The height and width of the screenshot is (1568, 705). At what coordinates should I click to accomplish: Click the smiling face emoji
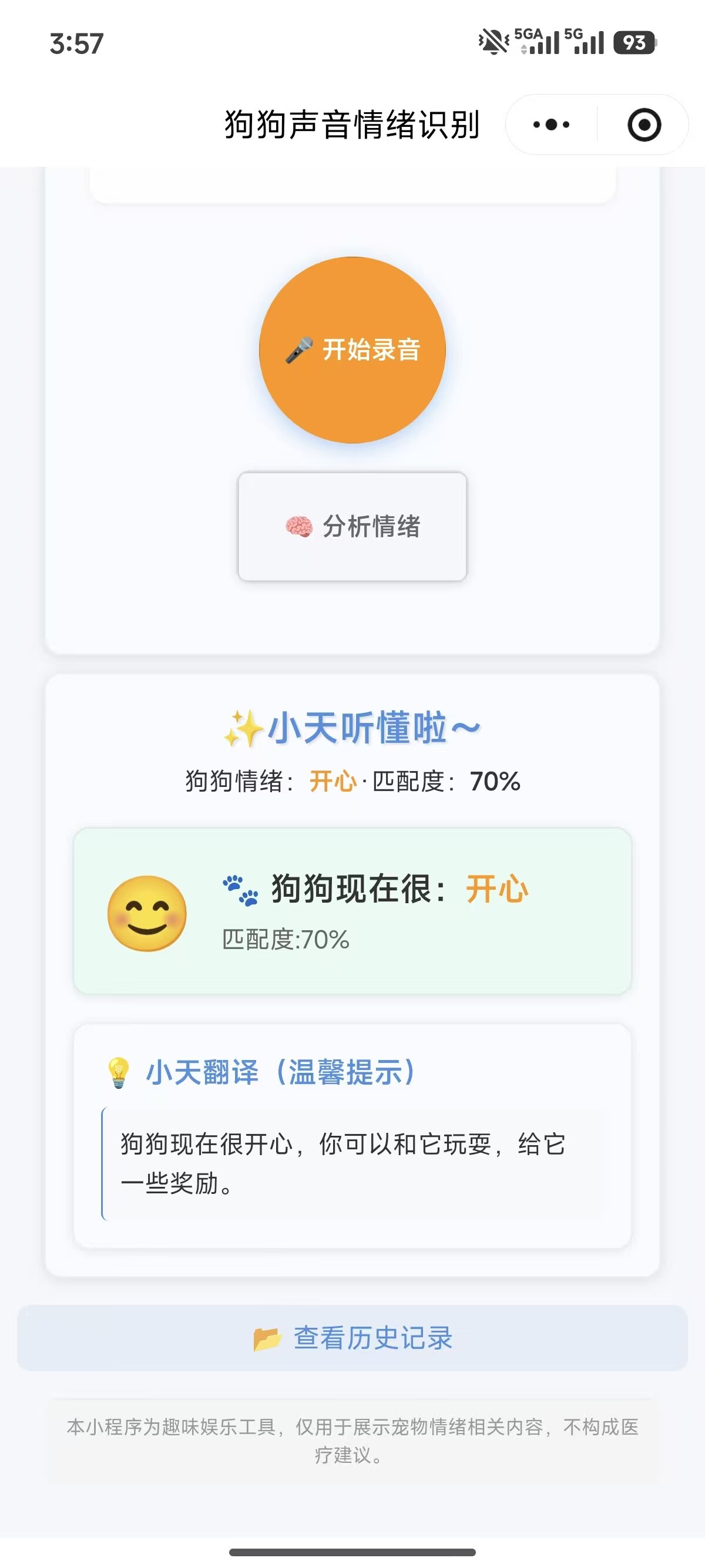(x=147, y=913)
